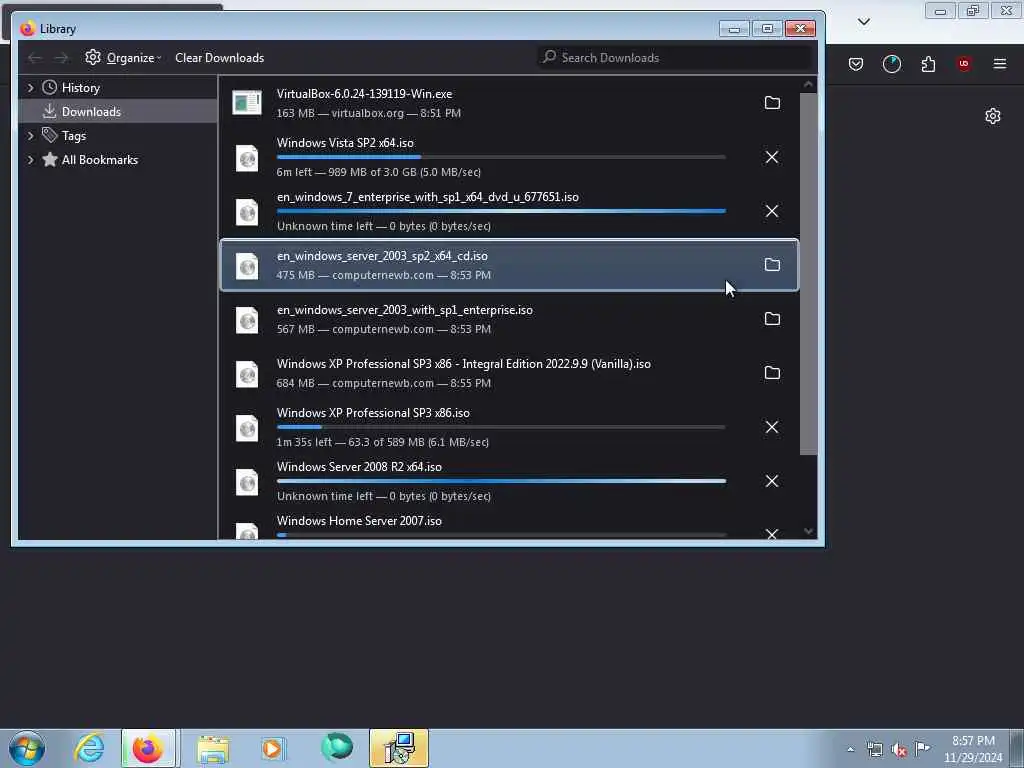Cancel the en_windows_7_enterprise download
Viewport: 1024px width, 768px height.
772,211
